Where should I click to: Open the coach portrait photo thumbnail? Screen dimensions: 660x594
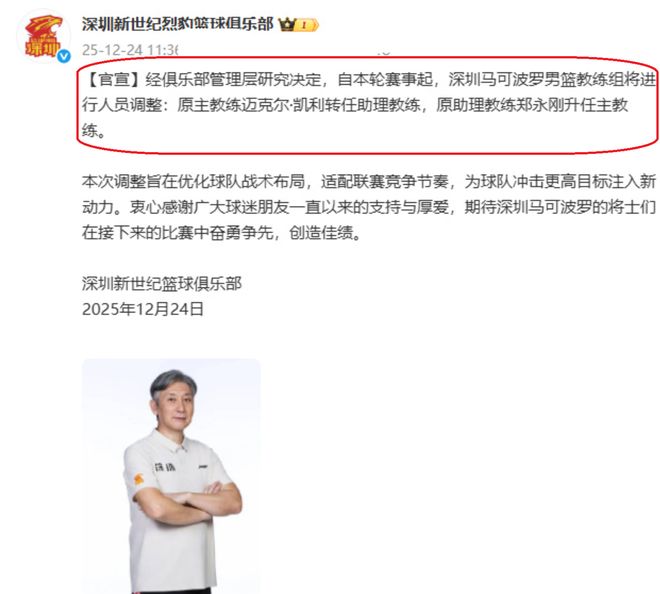click(x=171, y=476)
